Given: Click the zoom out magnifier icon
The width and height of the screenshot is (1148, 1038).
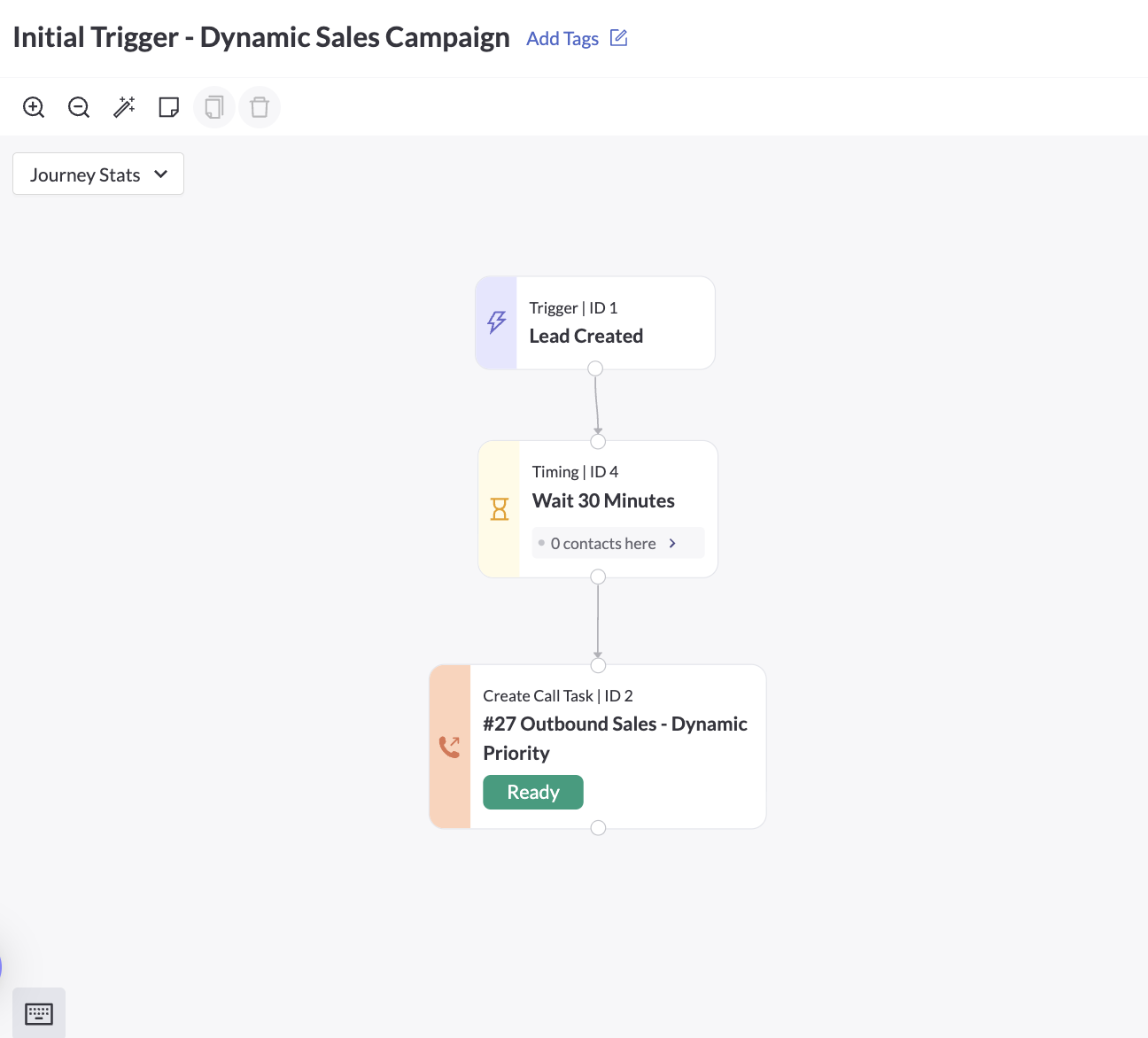Looking at the screenshot, I should point(79,107).
